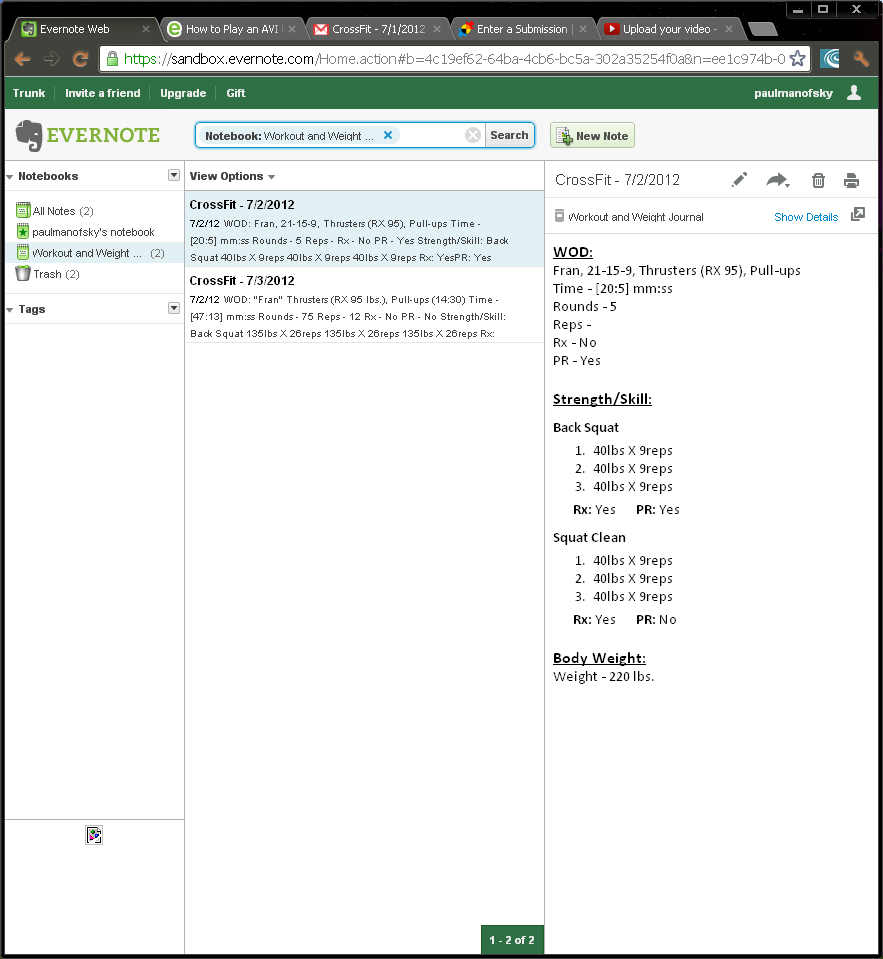883x959 pixels.
Task: Open the Trunk menu item
Action: pyautogui.click(x=29, y=93)
